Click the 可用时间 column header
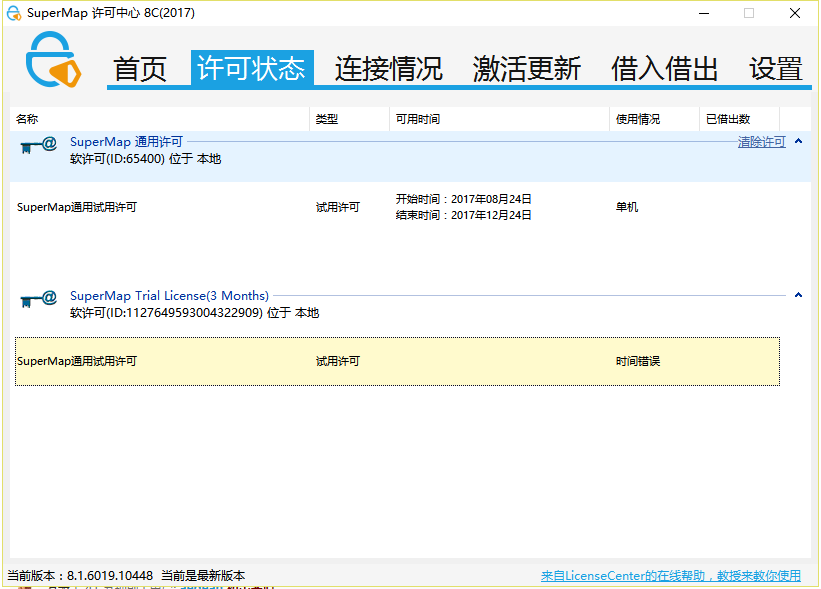The width and height of the screenshot is (821, 589). click(x=500, y=119)
